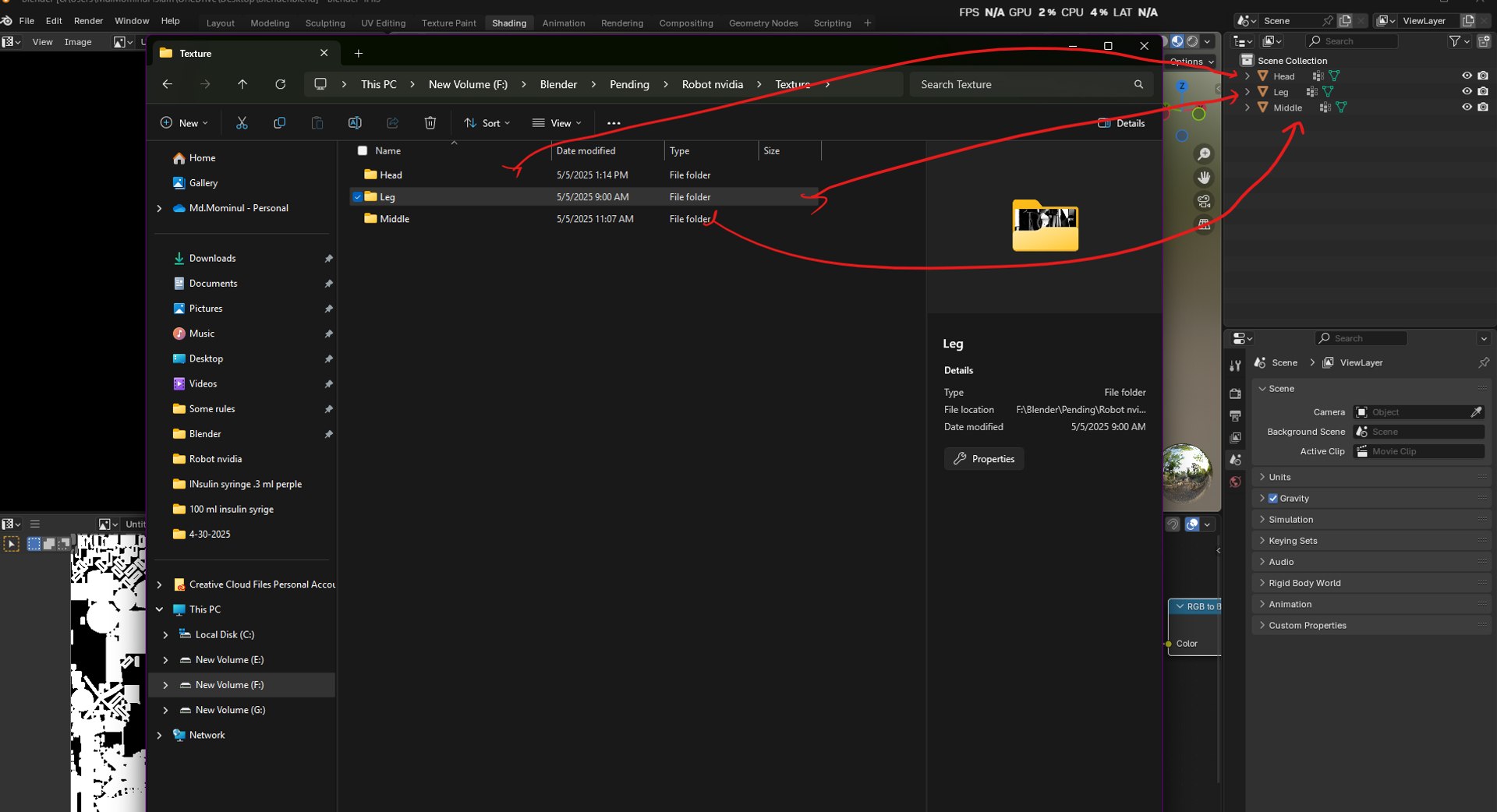Click the eyedropper next to Camera field
The width and height of the screenshot is (1497, 812).
click(x=1476, y=411)
